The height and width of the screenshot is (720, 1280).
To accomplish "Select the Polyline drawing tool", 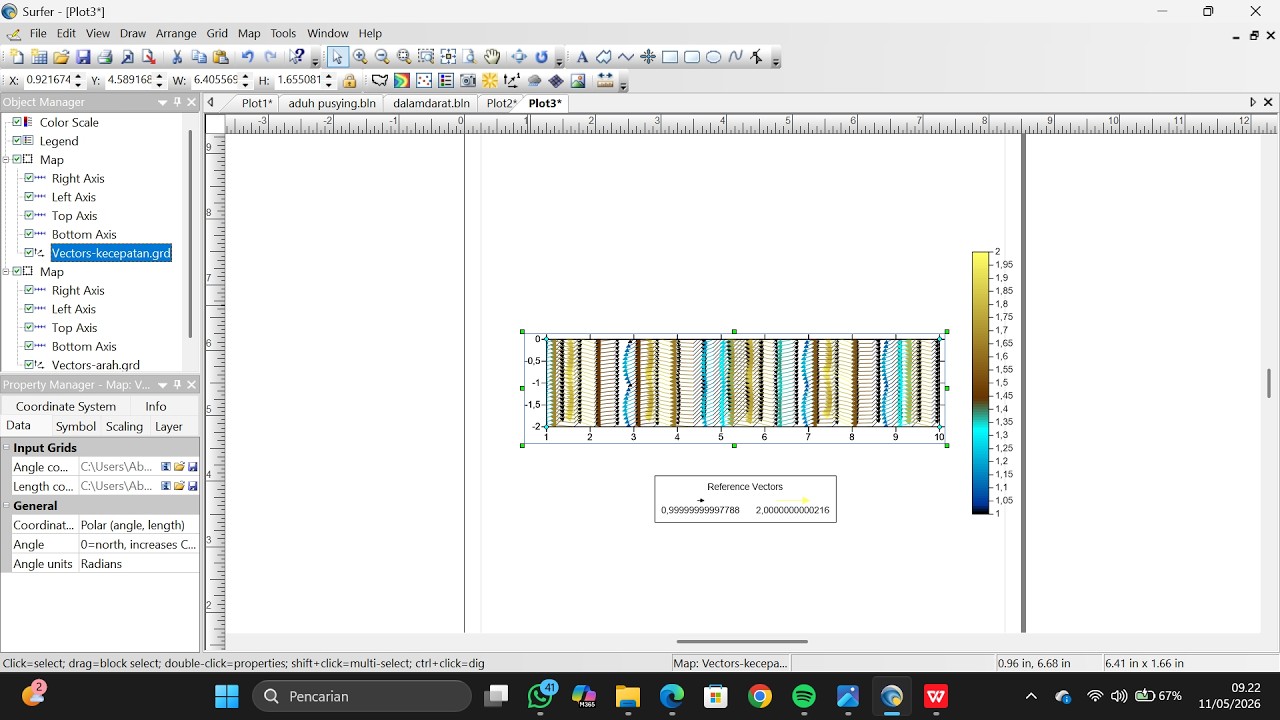I will click(626, 57).
